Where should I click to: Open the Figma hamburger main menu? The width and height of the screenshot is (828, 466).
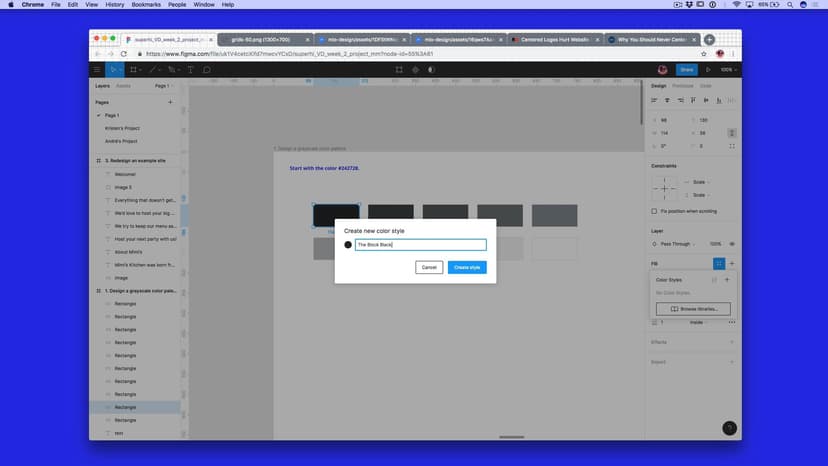pos(97,70)
